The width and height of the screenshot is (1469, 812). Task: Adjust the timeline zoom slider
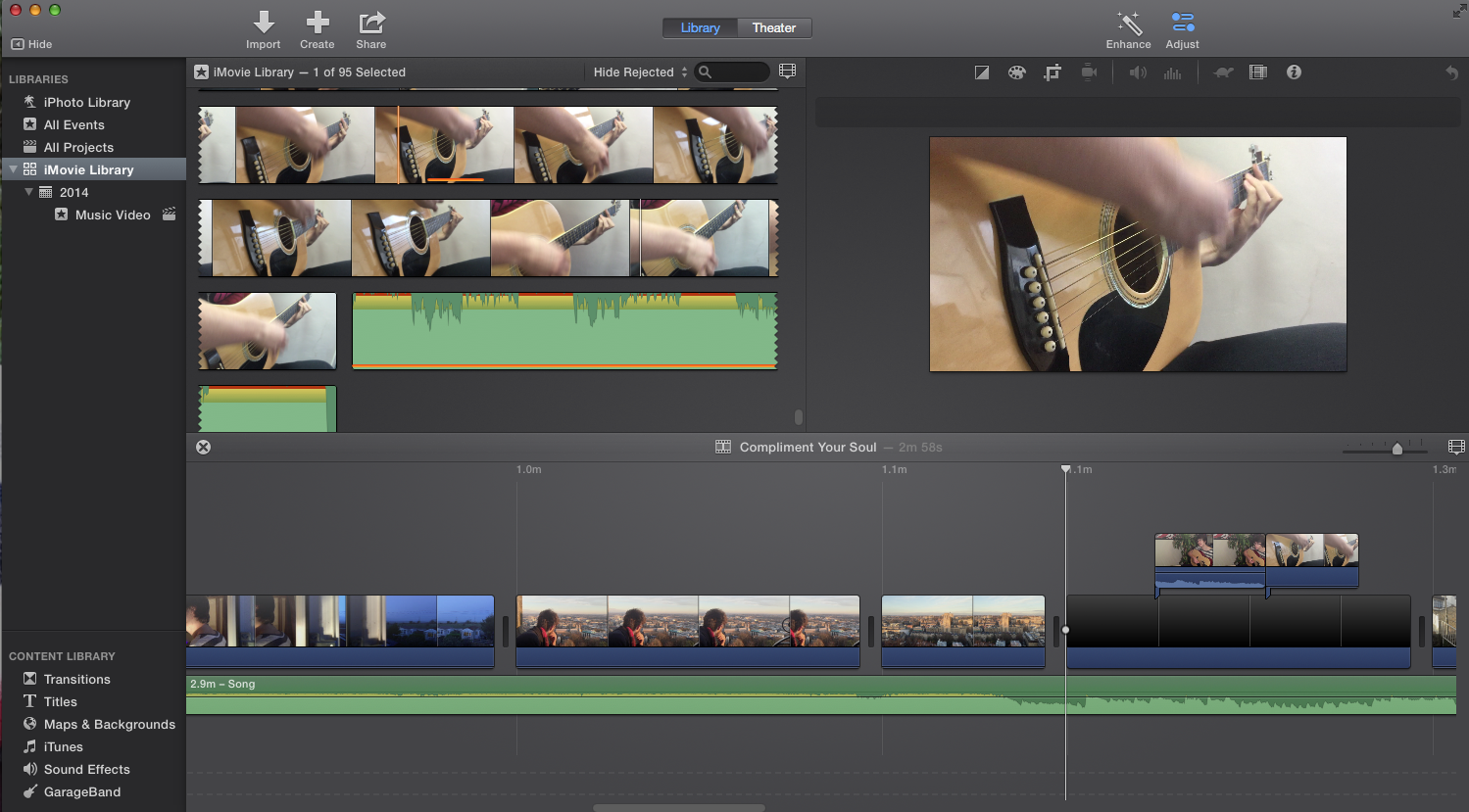1396,449
